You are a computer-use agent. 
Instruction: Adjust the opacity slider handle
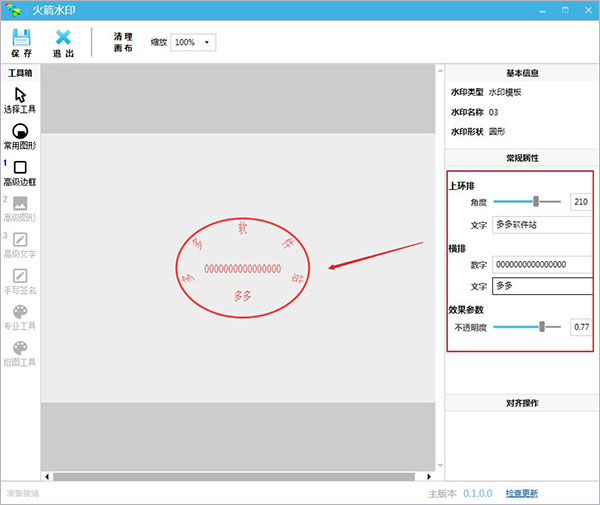click(x=542, y=327)
